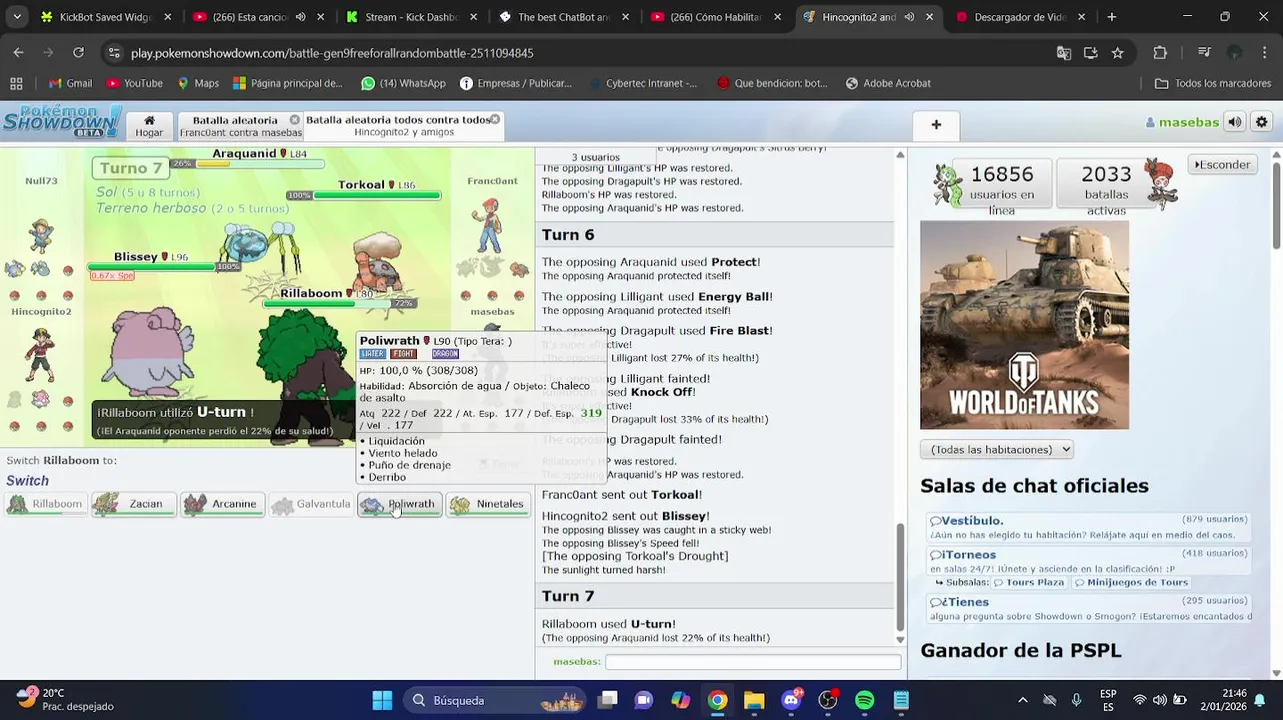Screen dimensions: 1283x720
Task: Open the volume control in system tray
Action: click(x=1159, y=700)
